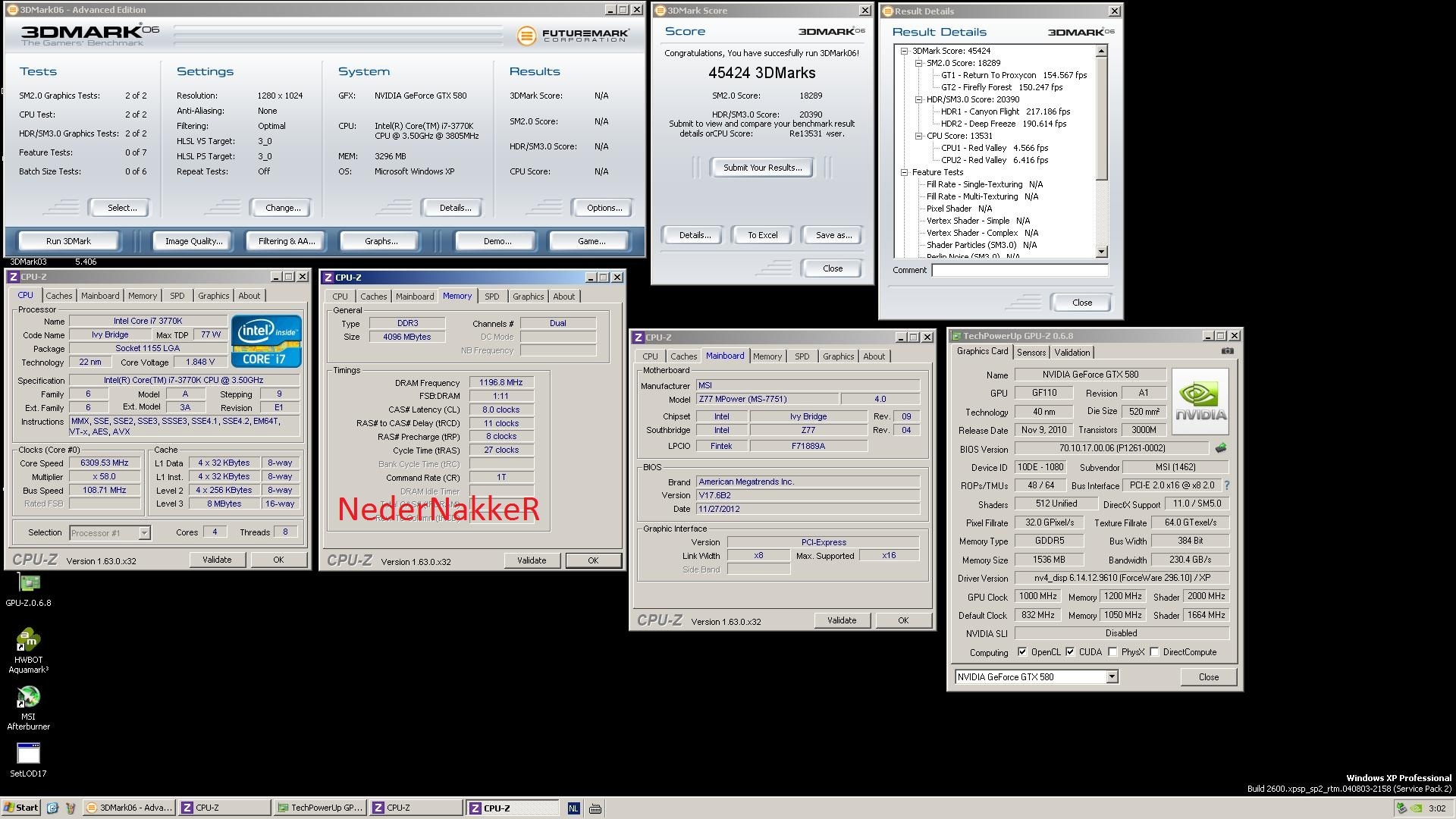Open the Windows Start menu

(20, 808)
